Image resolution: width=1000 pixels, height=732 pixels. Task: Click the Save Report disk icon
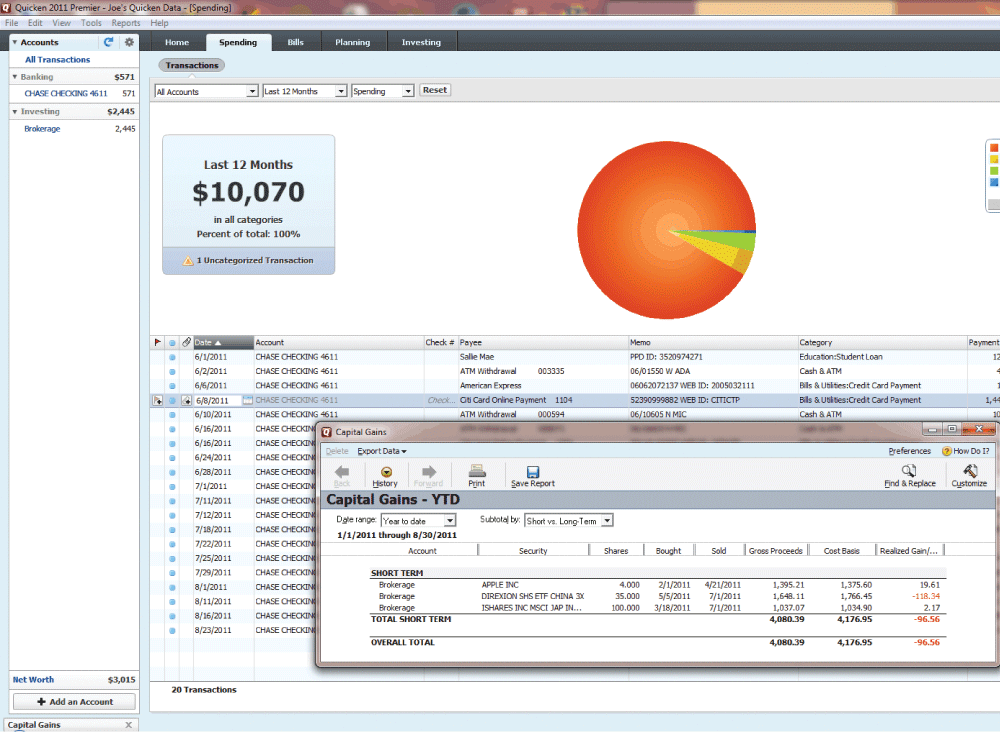pyautogui.click(x=533, y=472)
